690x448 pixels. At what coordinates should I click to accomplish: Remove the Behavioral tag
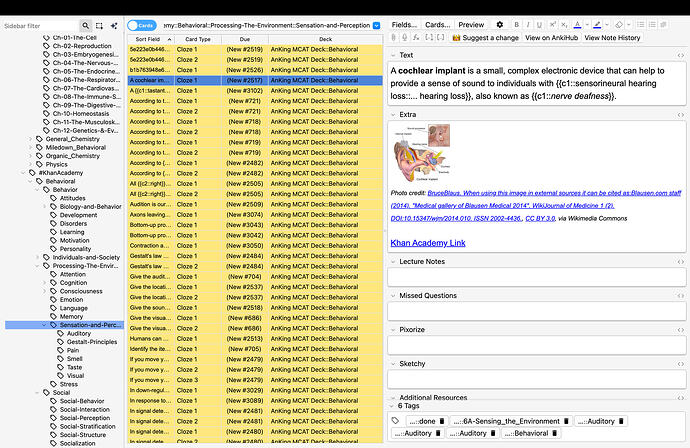(x=555, y=433)
